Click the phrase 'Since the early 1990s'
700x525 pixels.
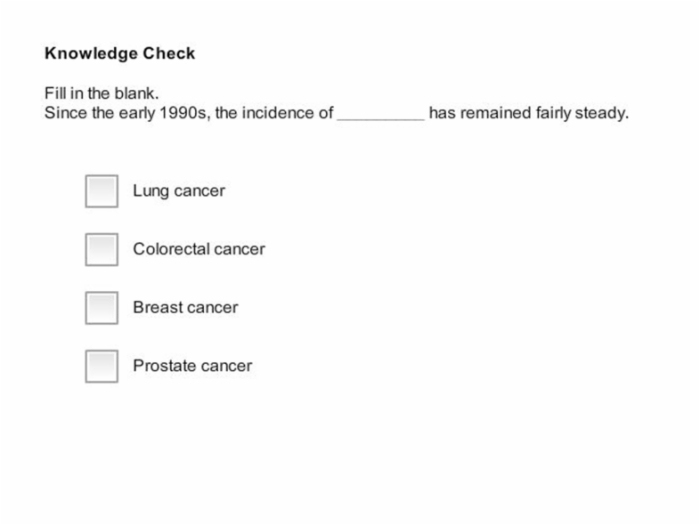pos(126,113)
